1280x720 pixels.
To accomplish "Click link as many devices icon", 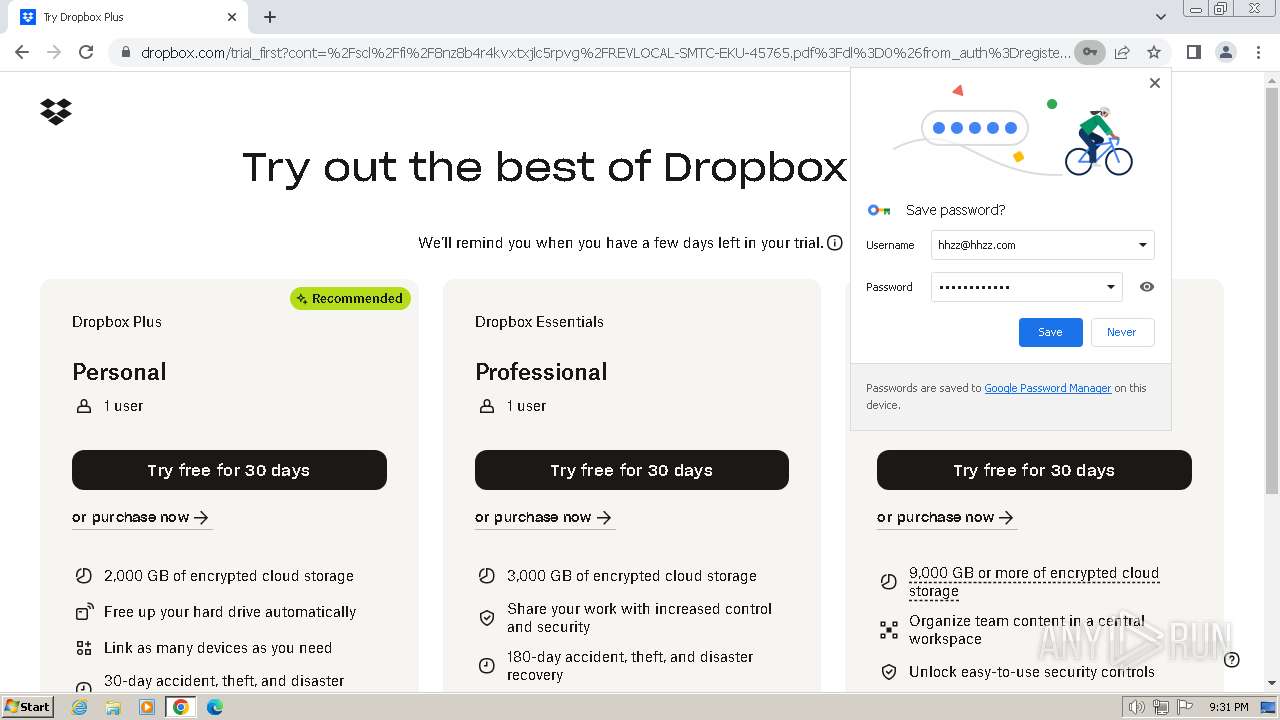I will pyautogui.click(x=84, y=648).
